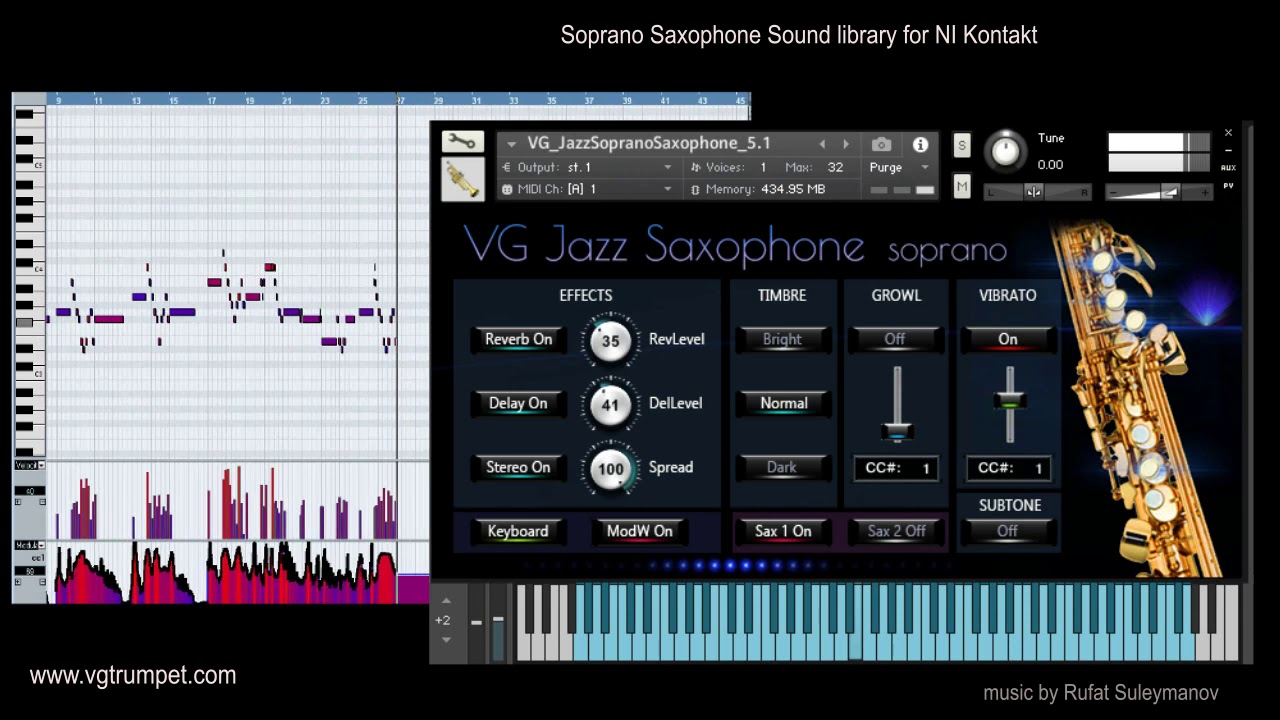Screen dimensions: 1280x720
Task: Click the Keyboard mode button
Action: tap(518, 532)
